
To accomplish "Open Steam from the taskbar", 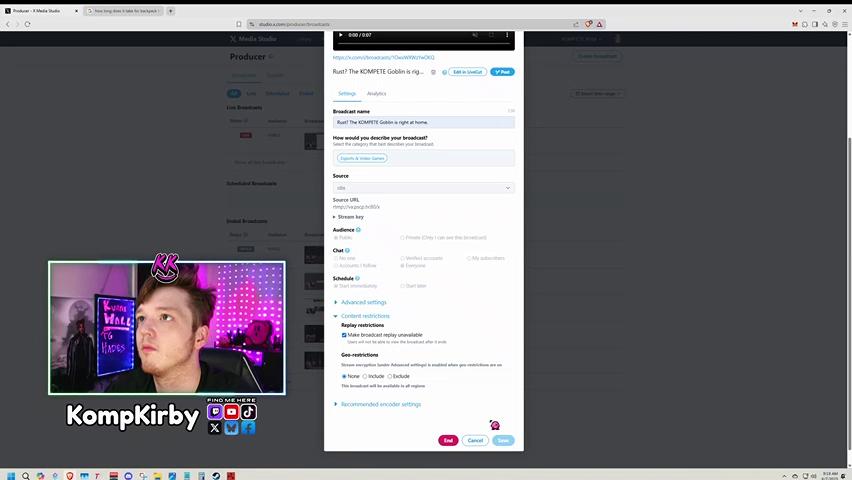I will 216,476.
